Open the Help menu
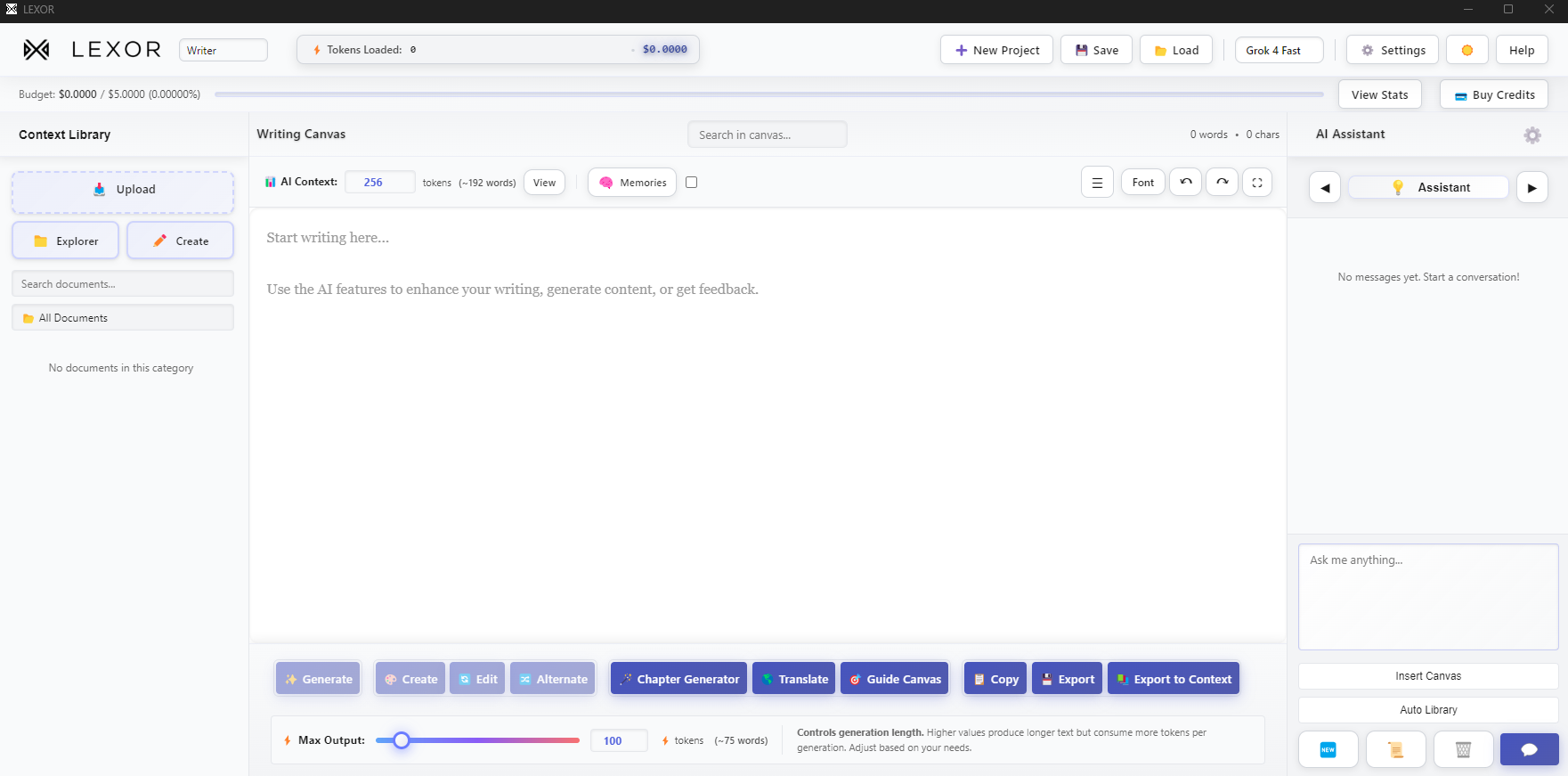 [x=1522, y=50]
